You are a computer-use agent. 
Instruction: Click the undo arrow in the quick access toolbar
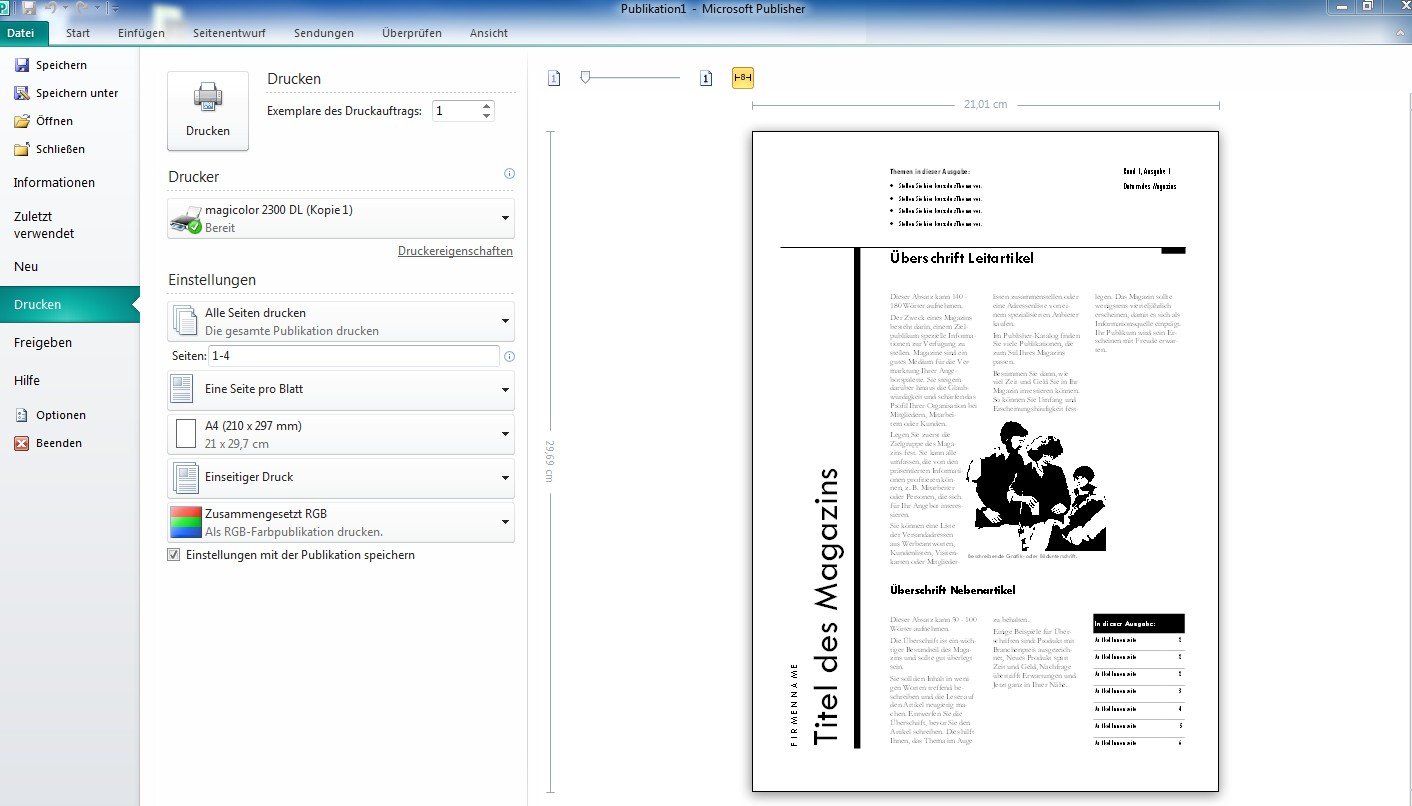[x=51, y=8]
